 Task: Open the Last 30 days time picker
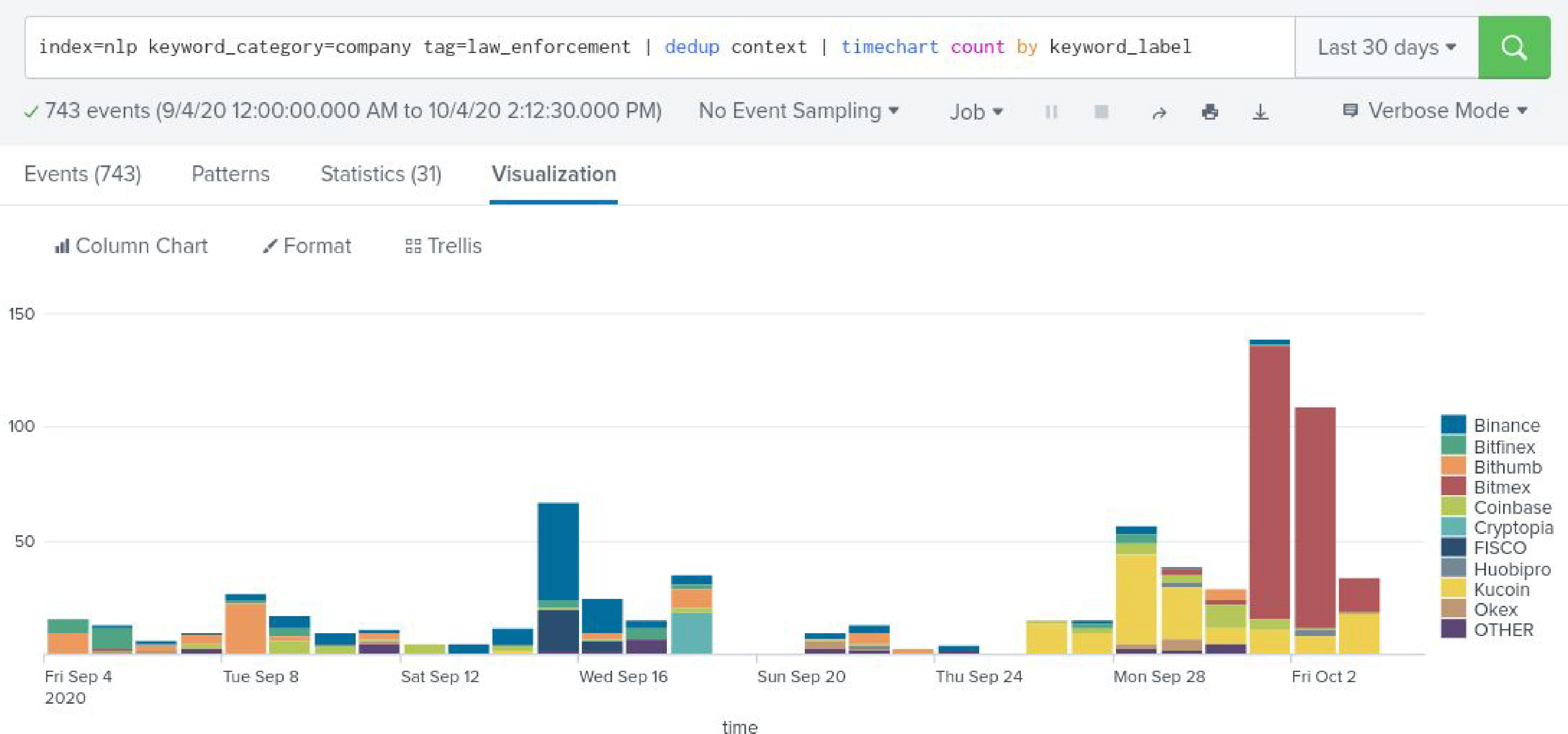pos(1386,47)
